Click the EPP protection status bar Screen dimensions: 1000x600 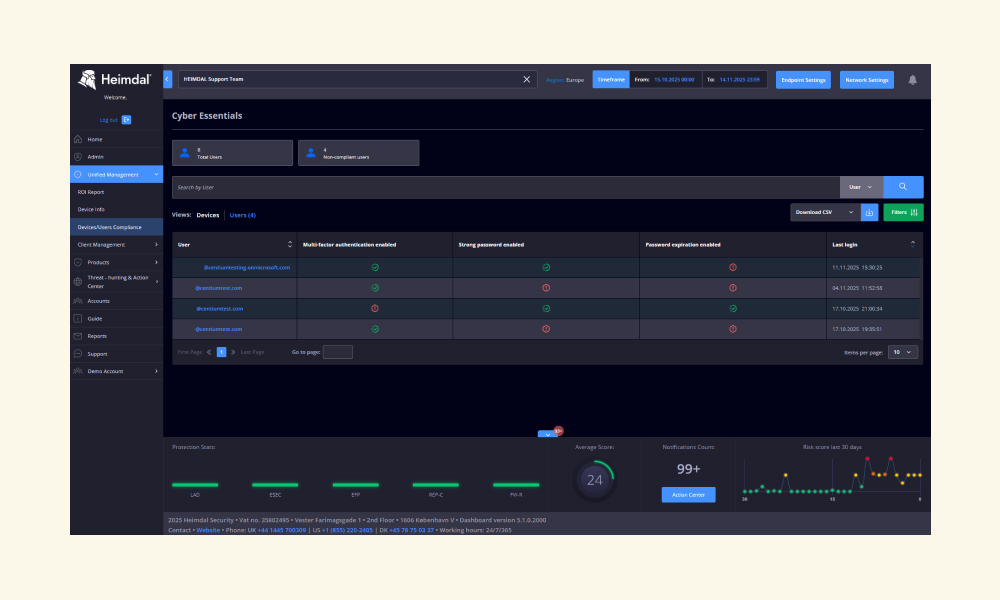355,485
